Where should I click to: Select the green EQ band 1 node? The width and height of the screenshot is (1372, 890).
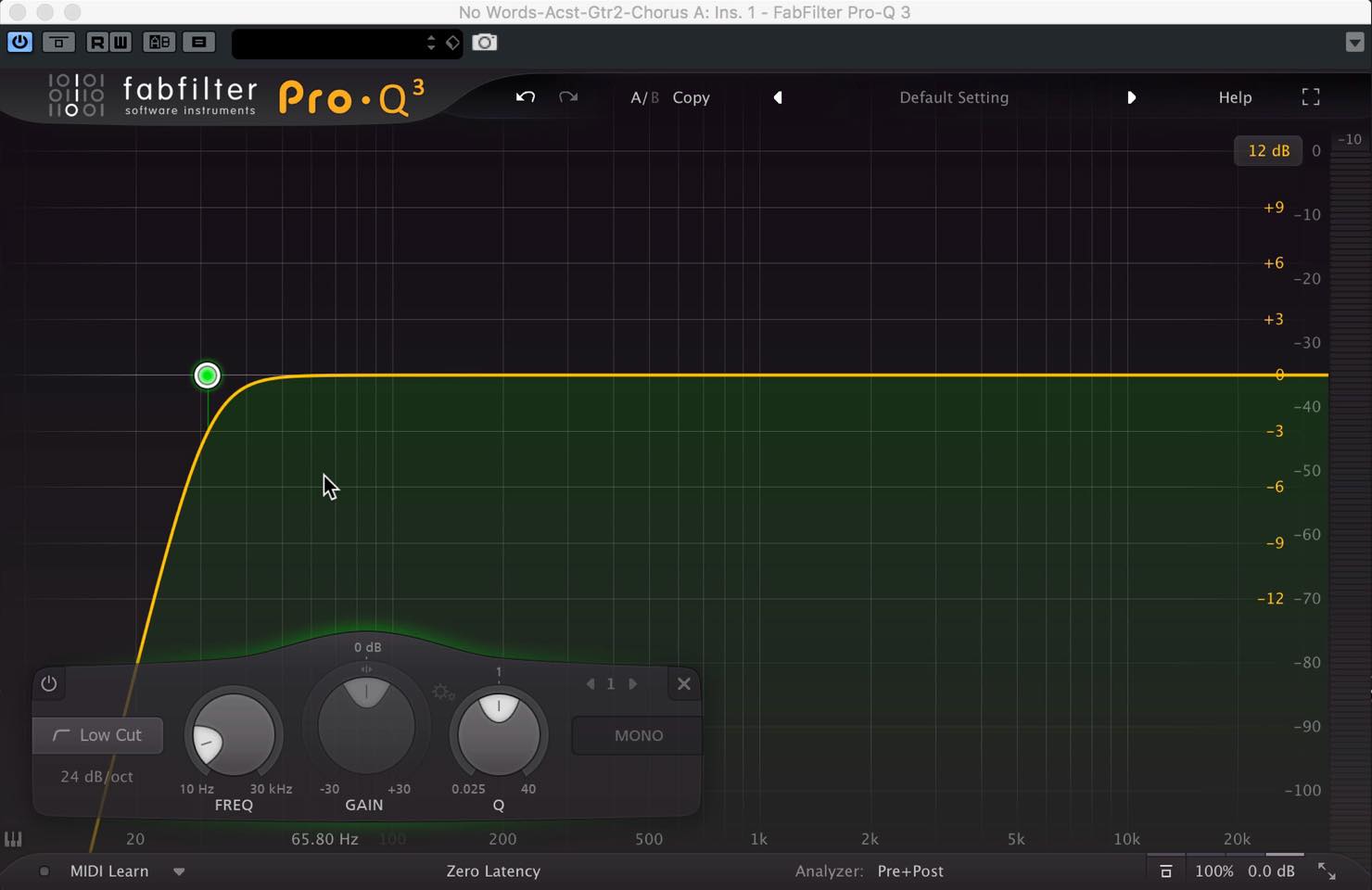[x=207, y=375]
